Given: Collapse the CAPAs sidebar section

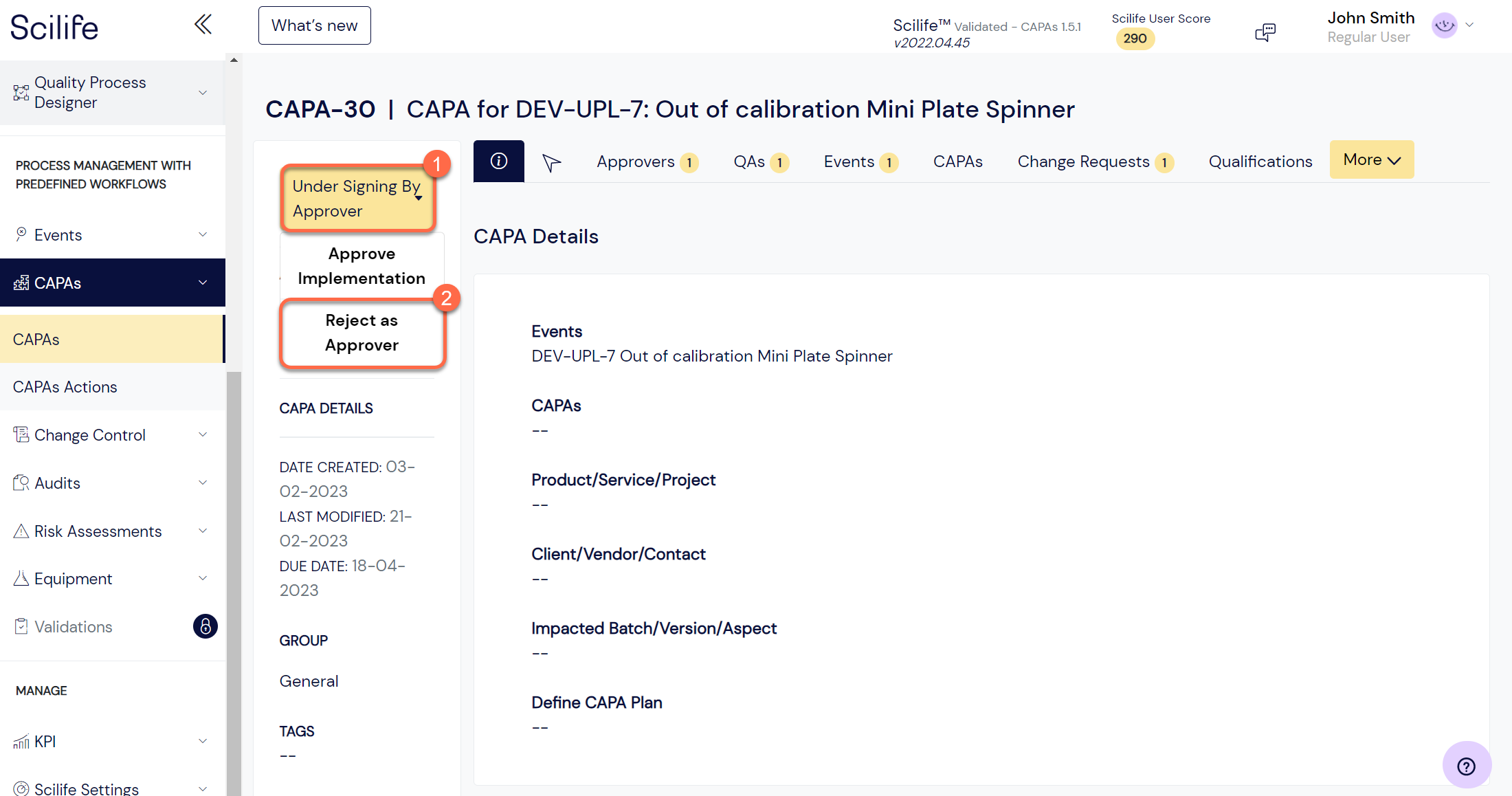Looking at the screenshot, I should tap(203, 283).
